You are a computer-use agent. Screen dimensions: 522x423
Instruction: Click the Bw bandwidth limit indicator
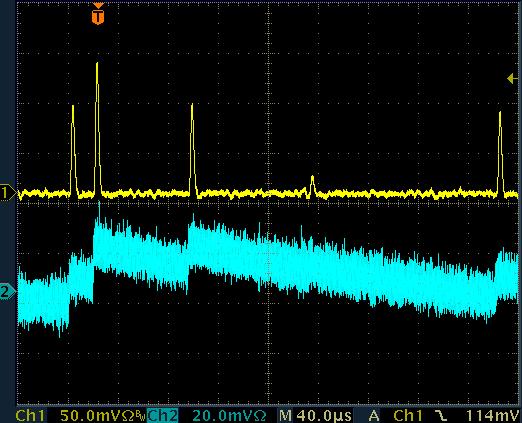point(141,416)
